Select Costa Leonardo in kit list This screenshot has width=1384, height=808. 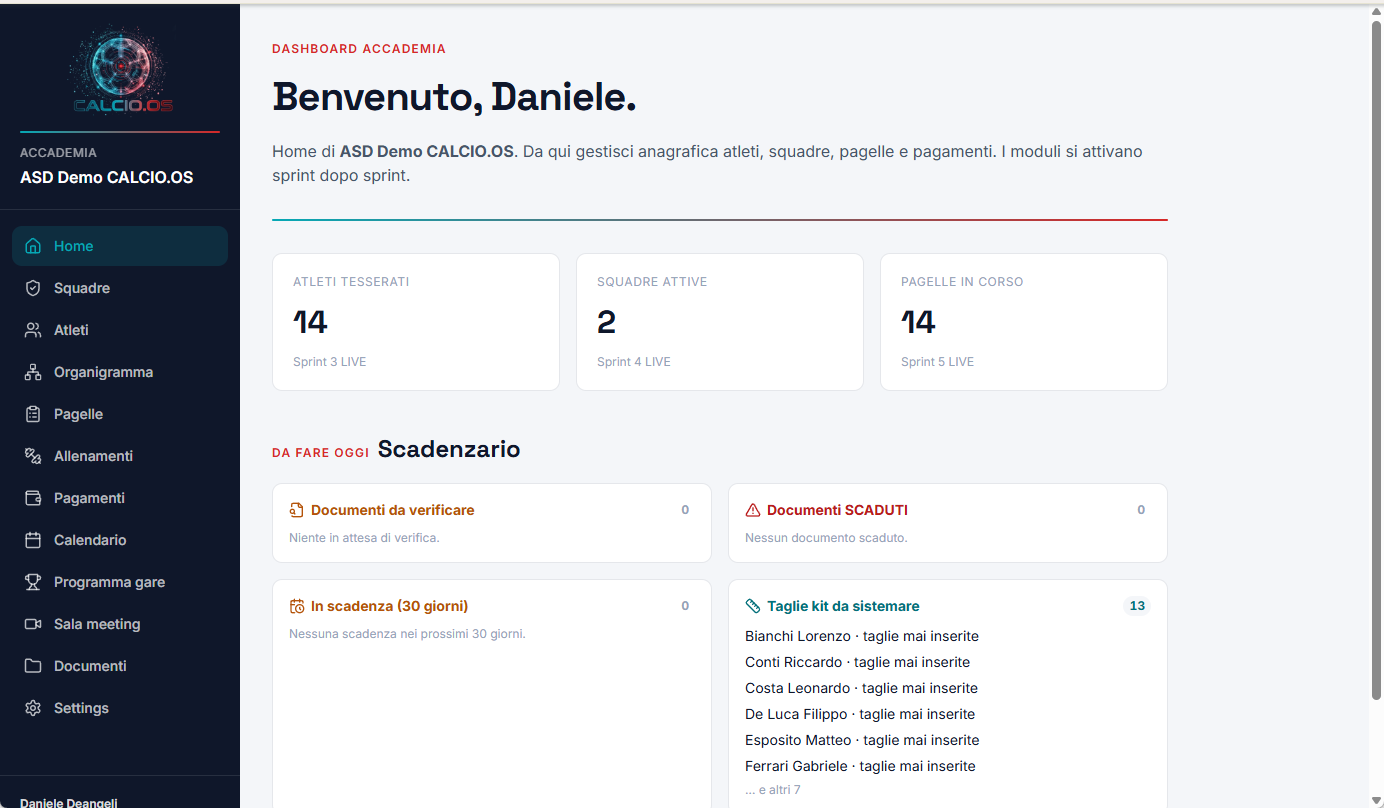point(861,688)
